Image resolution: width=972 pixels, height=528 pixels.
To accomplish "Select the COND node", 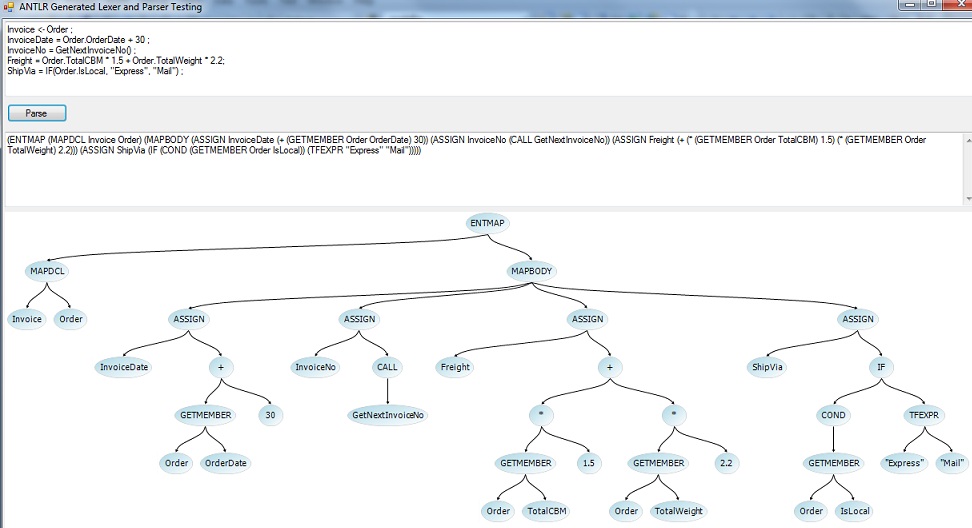I will (833, 415).
